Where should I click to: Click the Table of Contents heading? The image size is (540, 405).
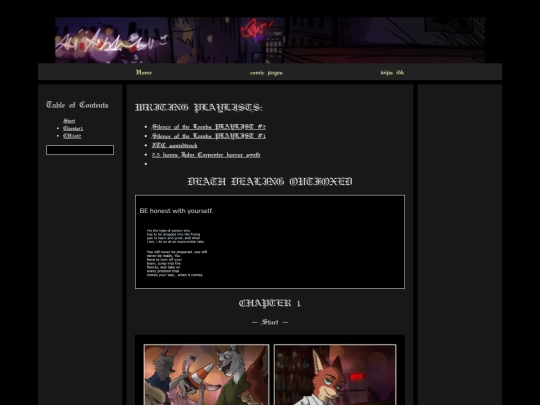pos(77,105)
